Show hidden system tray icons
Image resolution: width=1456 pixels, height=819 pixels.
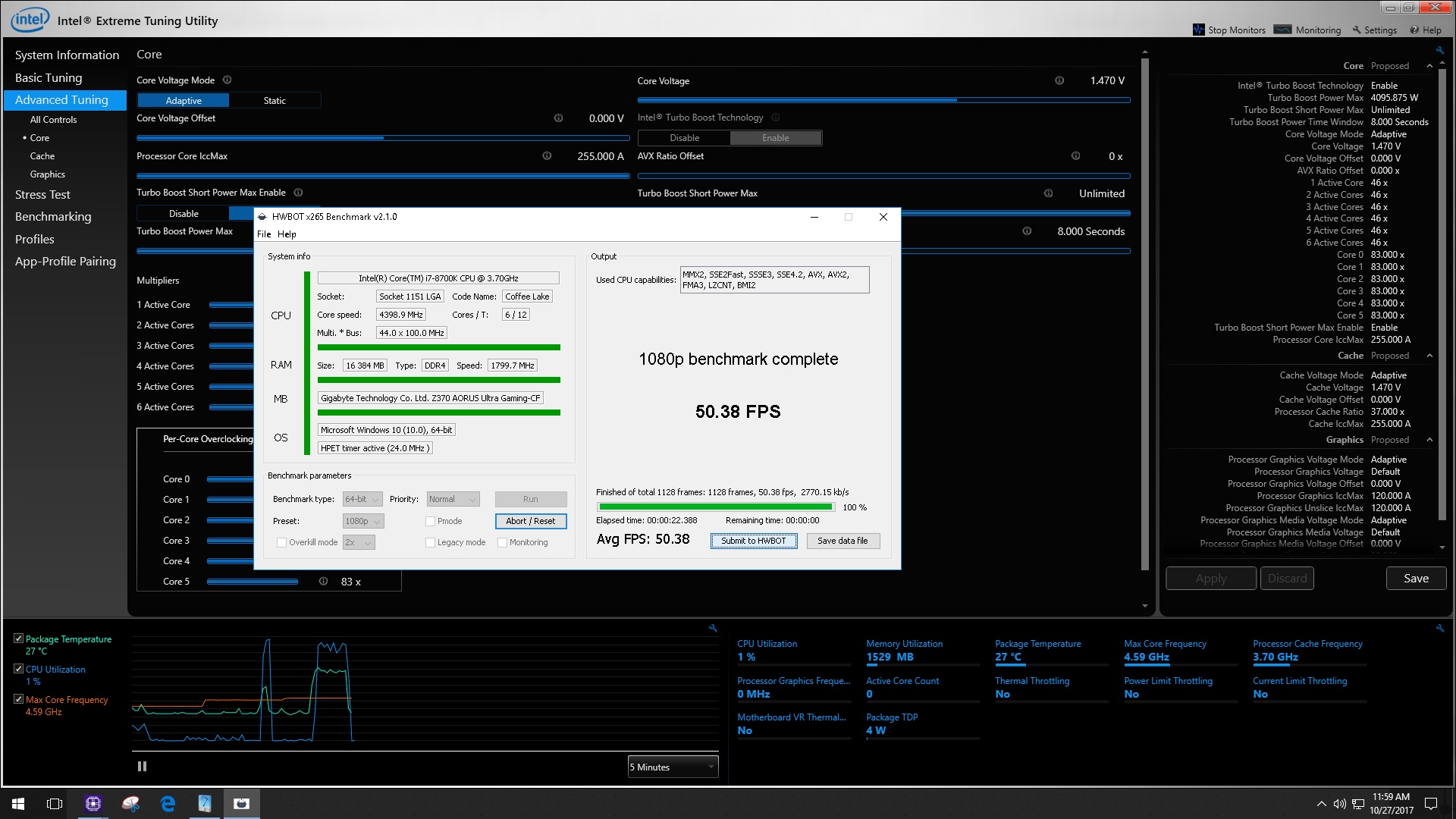[1322, 804]
